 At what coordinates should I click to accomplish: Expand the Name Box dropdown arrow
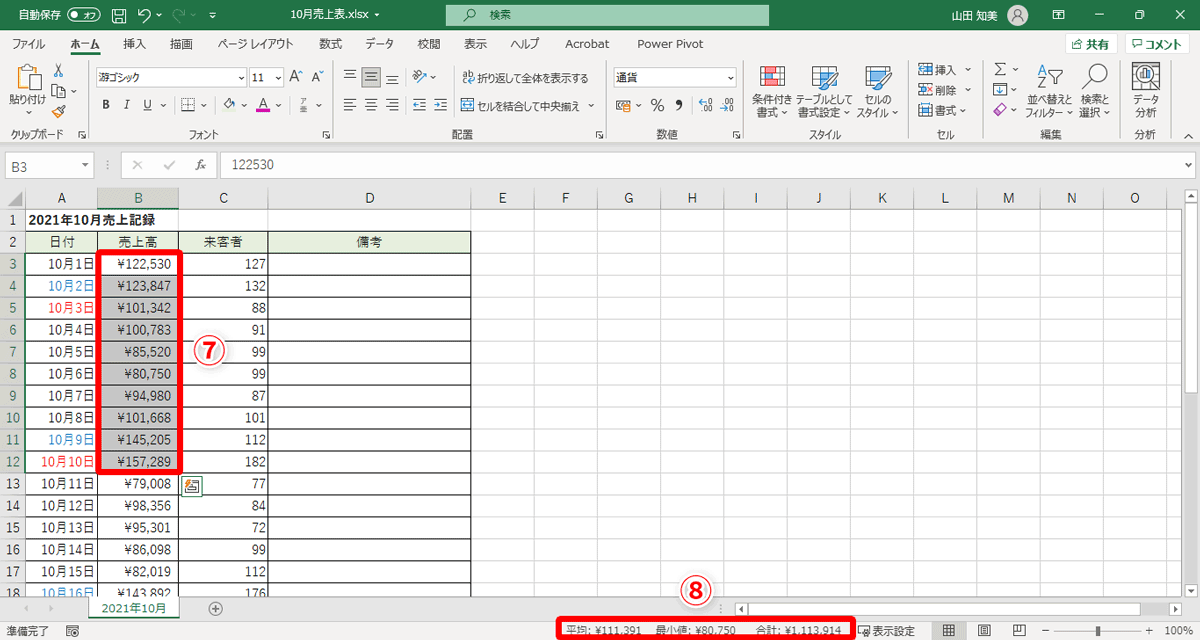point(85,165)
